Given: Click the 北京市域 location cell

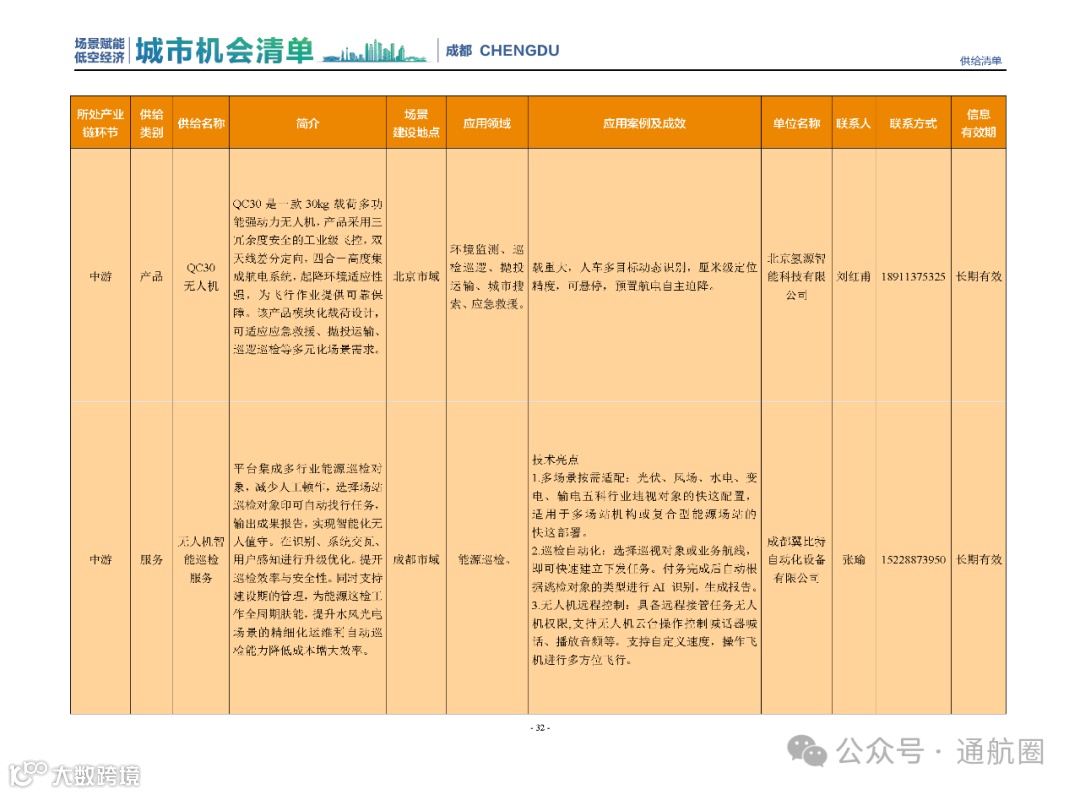Looking at the screenshot, I should [x=416, y=276].
